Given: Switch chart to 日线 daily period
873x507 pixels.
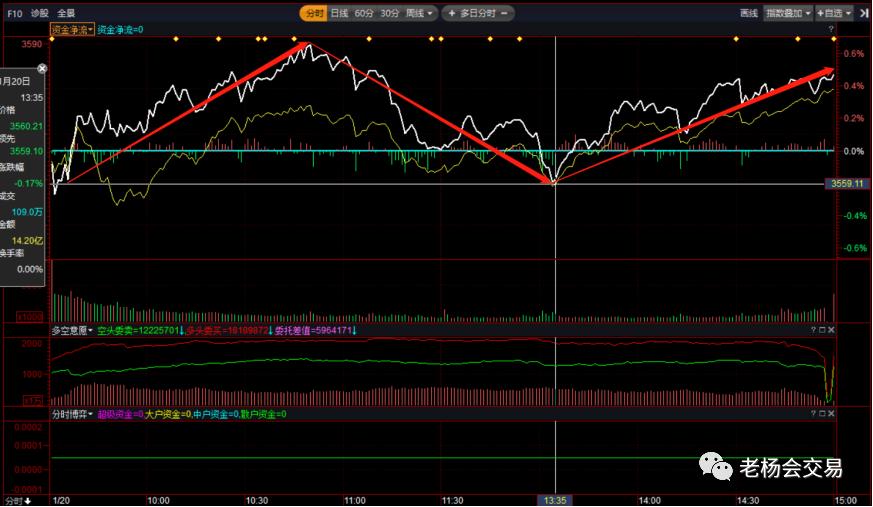Looking at the screenshot, I should (x=340, y=13).
